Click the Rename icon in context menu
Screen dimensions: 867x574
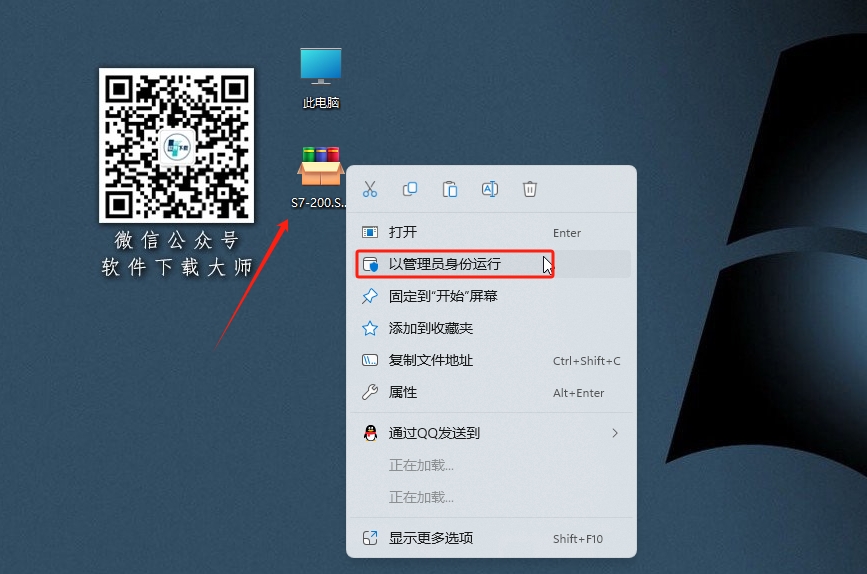490,189
